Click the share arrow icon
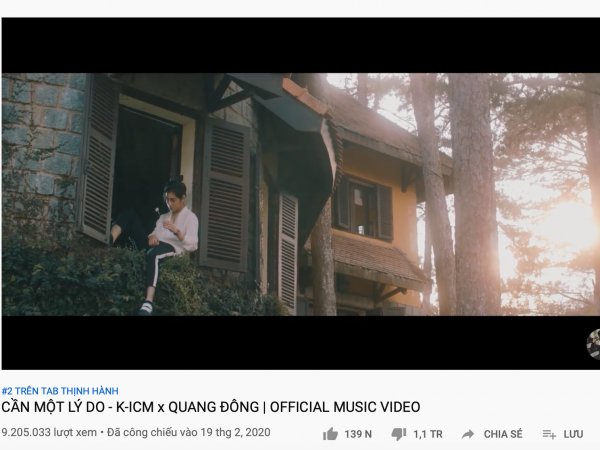The height and width of the screenshot is (450, 600). click(468, 434)
